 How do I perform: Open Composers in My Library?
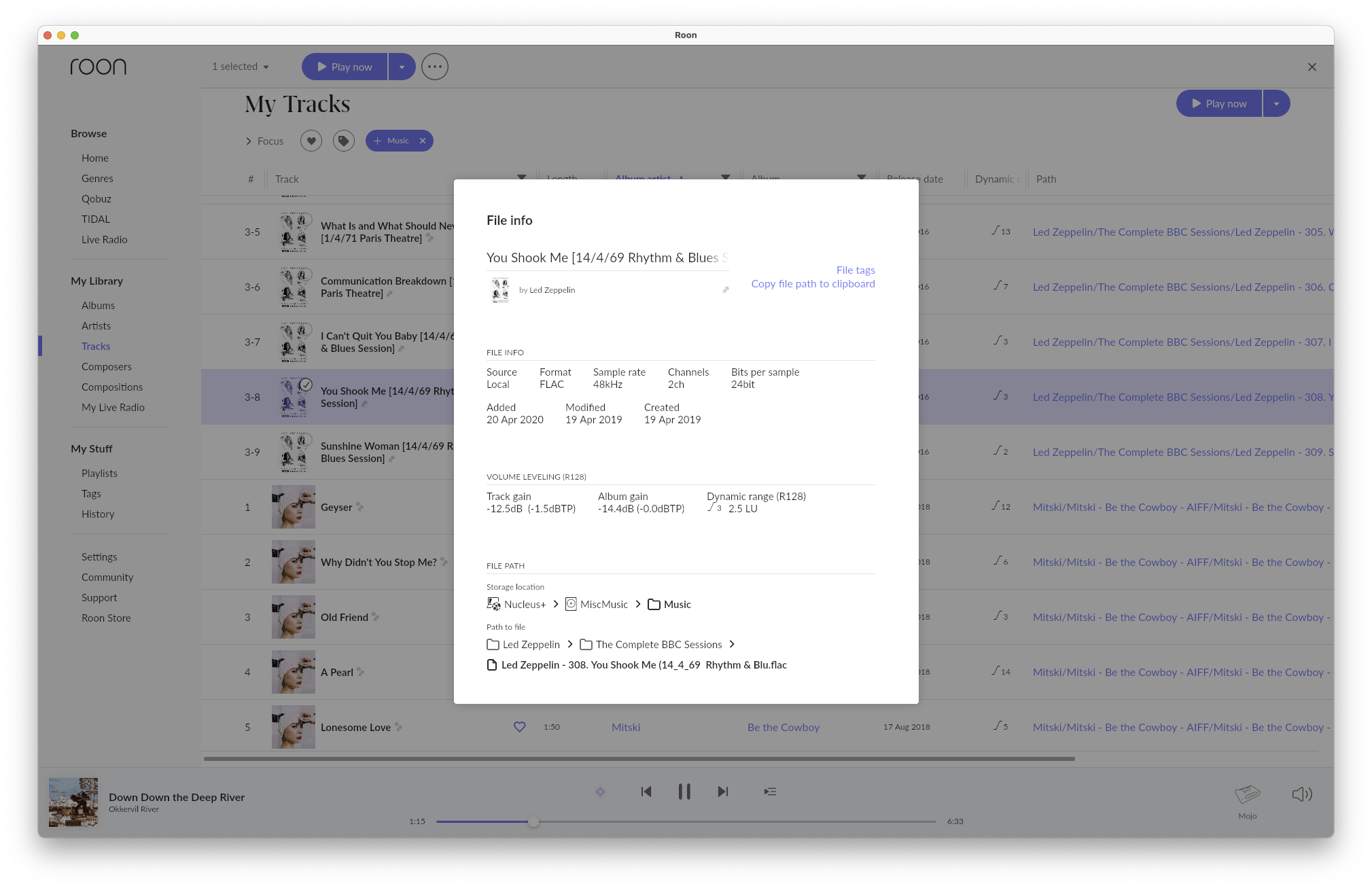point(107,366)
